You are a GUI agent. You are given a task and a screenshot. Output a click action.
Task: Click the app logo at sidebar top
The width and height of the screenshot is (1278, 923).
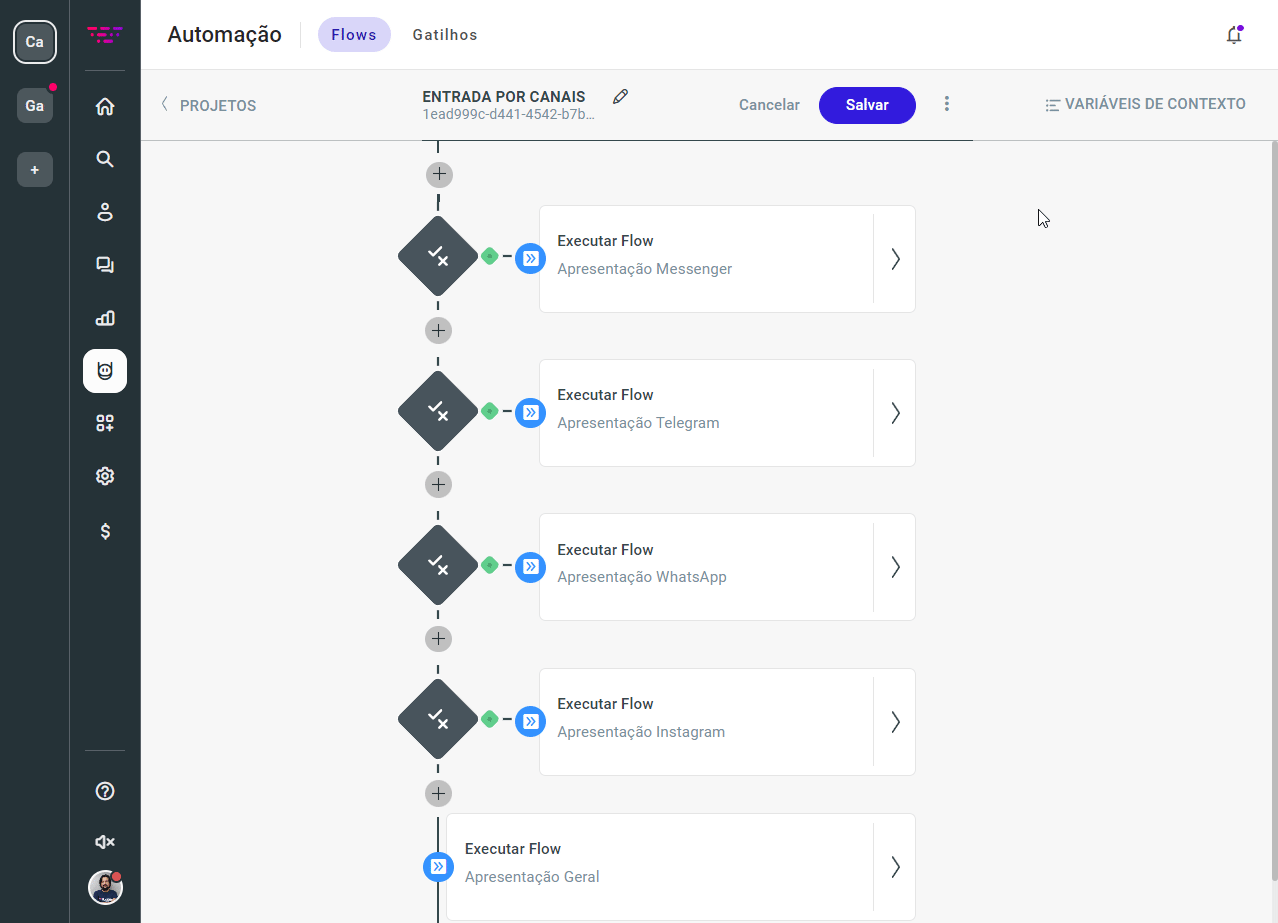click(105, 35)
